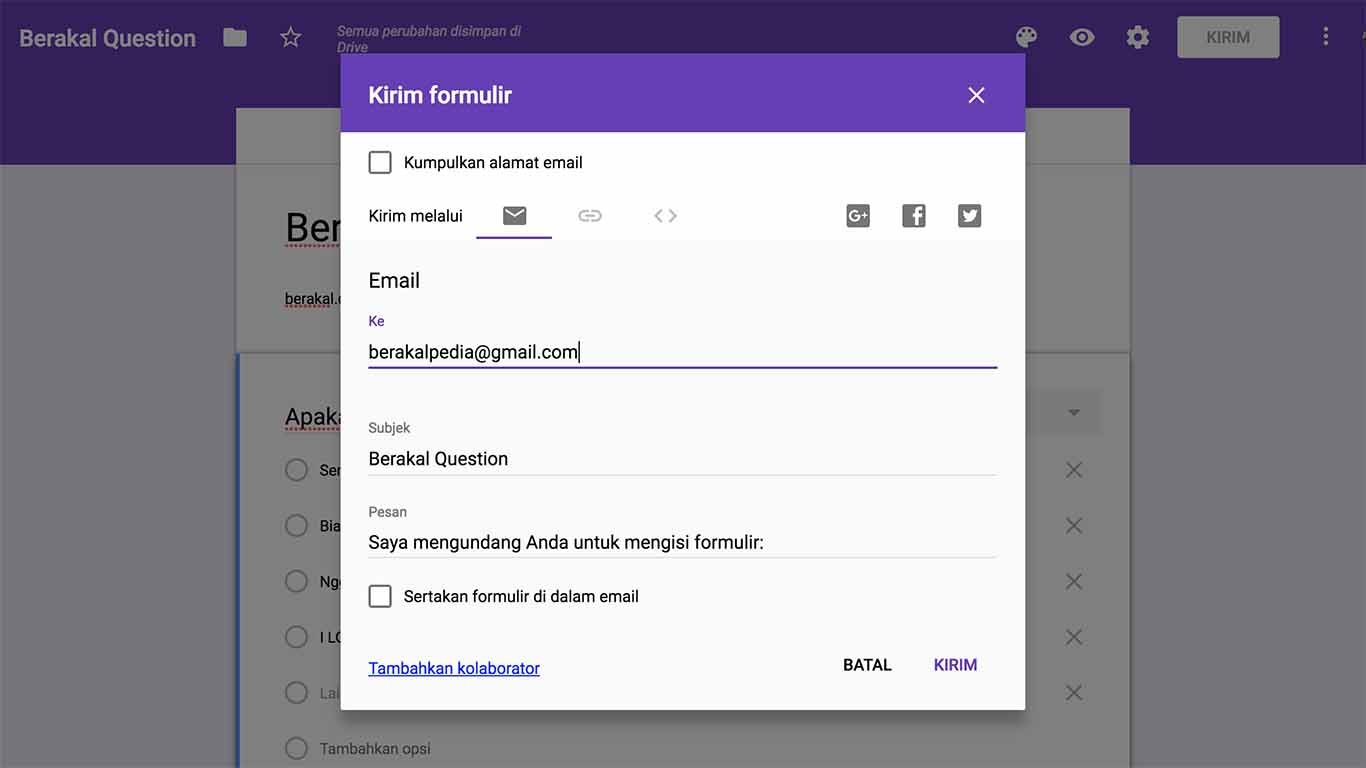Select the fifth answer option radio button
Viewport: 1366px width, 768px height.
point(296,693)
